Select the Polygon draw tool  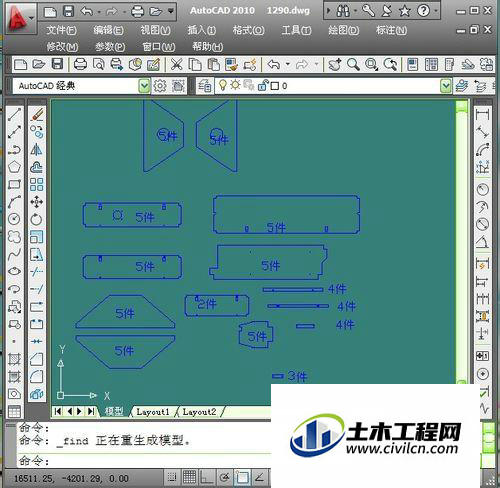click(x=14, y=167)
